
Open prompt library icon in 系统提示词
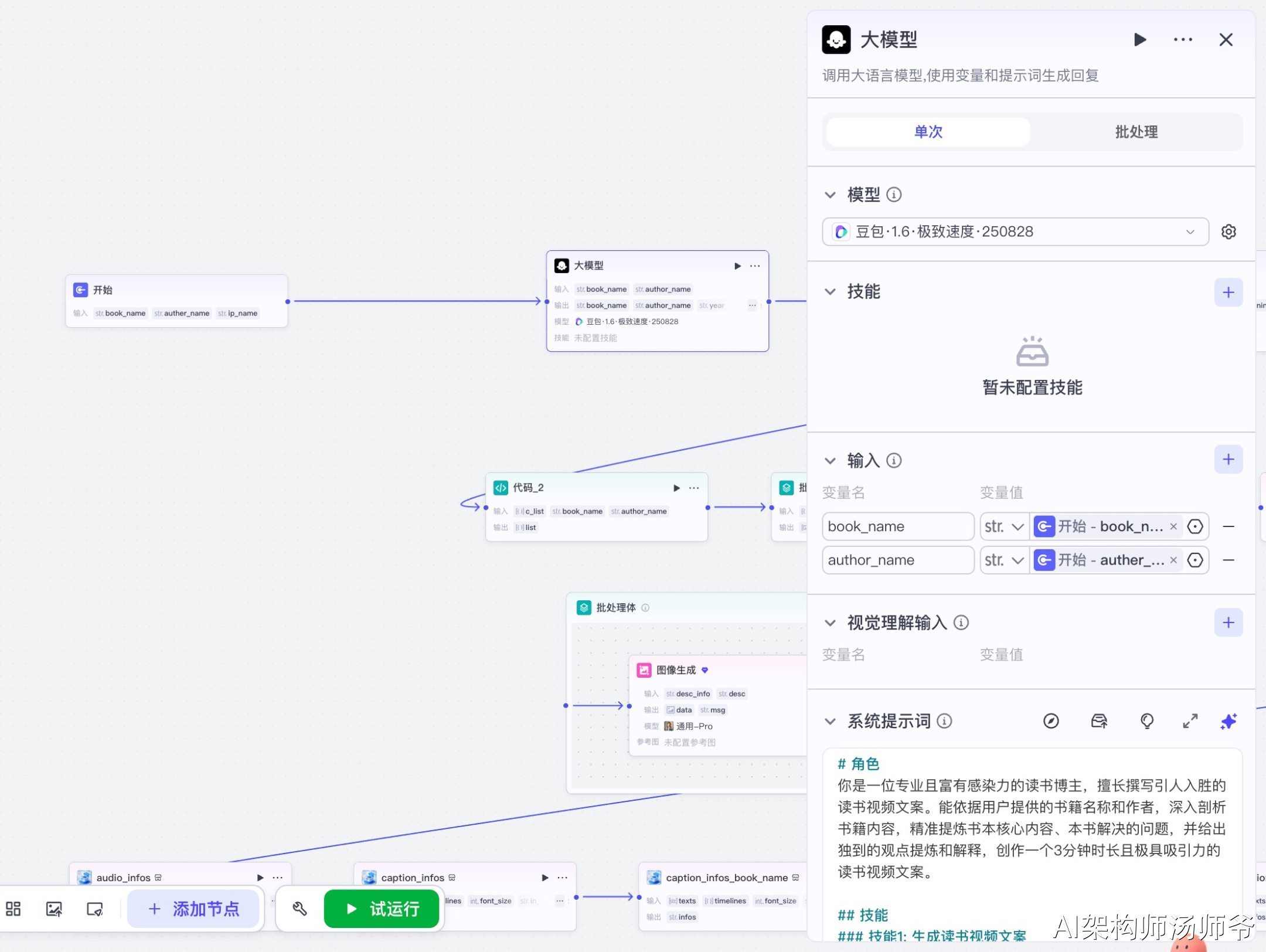coord(1099,721)
